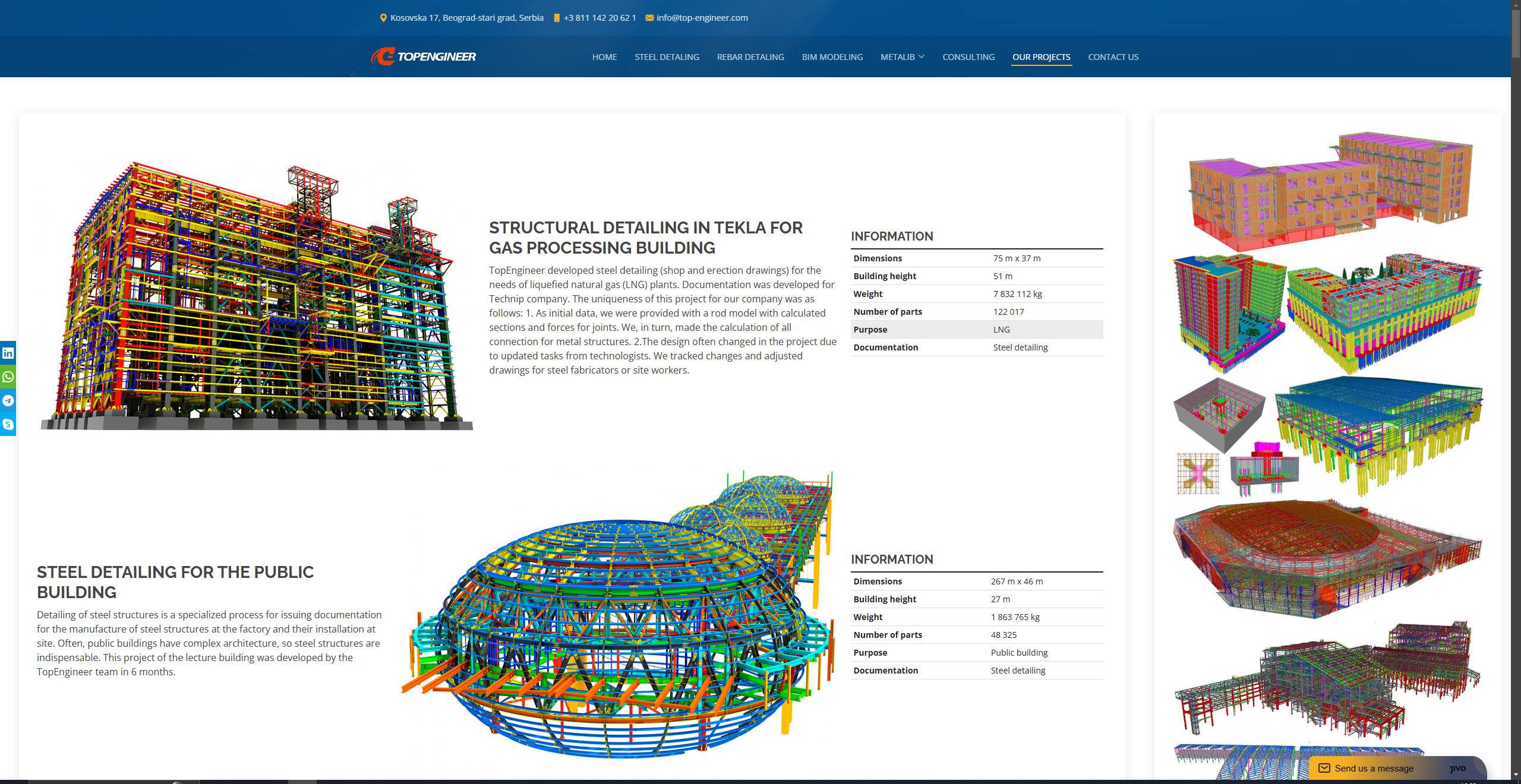The width and height of the screenshot is (1521, 784).
Task: Expand the Metalib dropdown menu
Action: click(x=902, y=57)
